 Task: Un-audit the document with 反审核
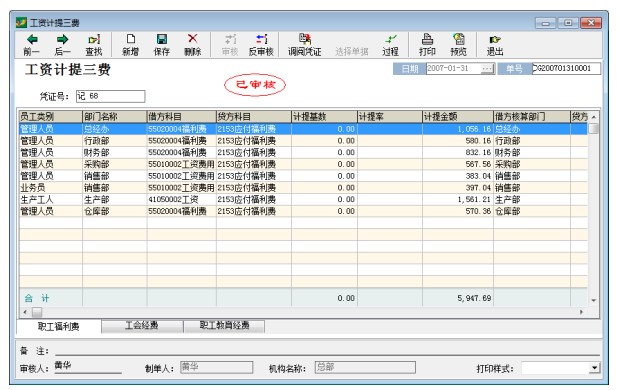coord(261,45)
